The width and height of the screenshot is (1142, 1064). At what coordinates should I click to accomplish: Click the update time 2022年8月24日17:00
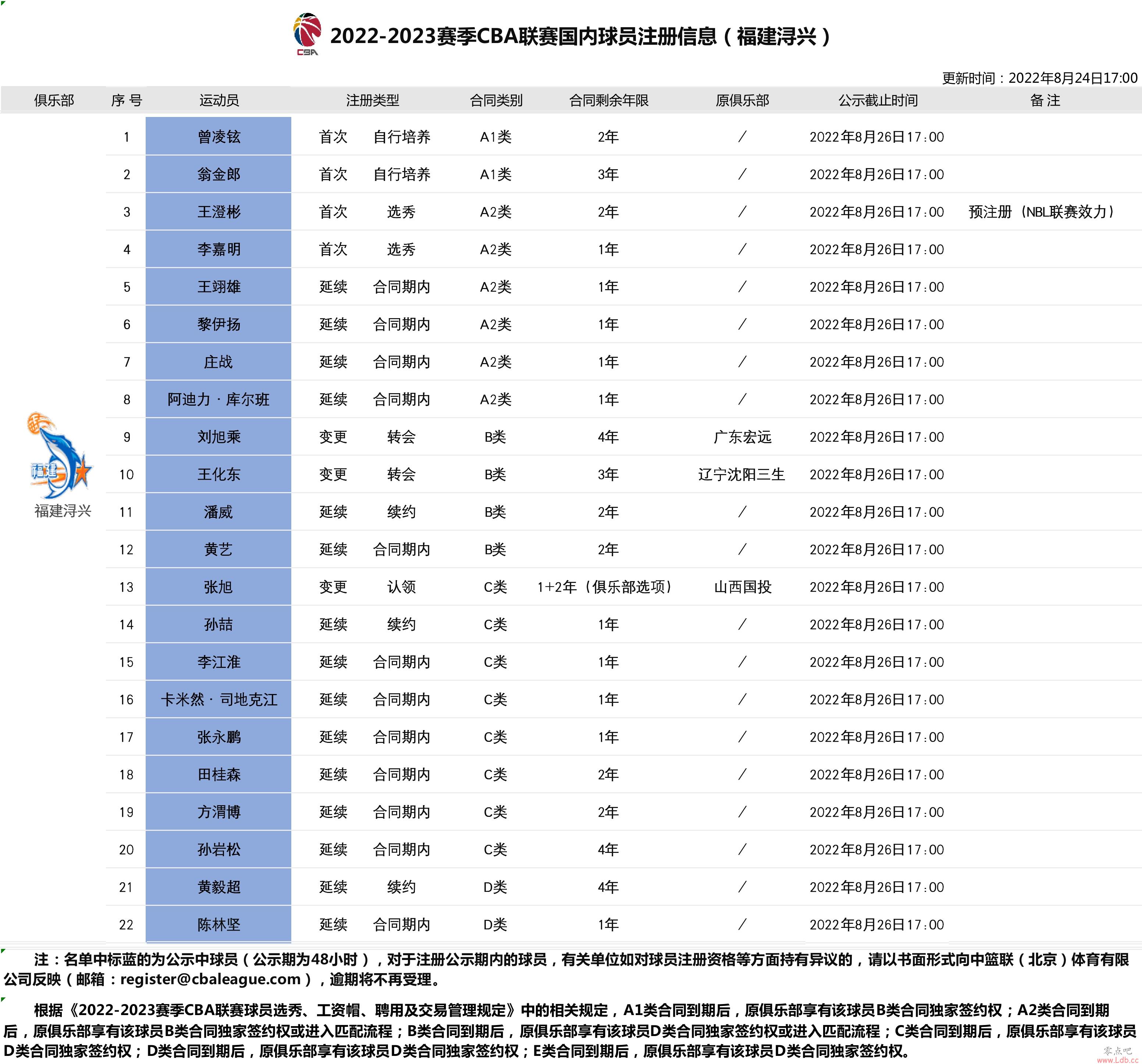tap(1073, 78)
